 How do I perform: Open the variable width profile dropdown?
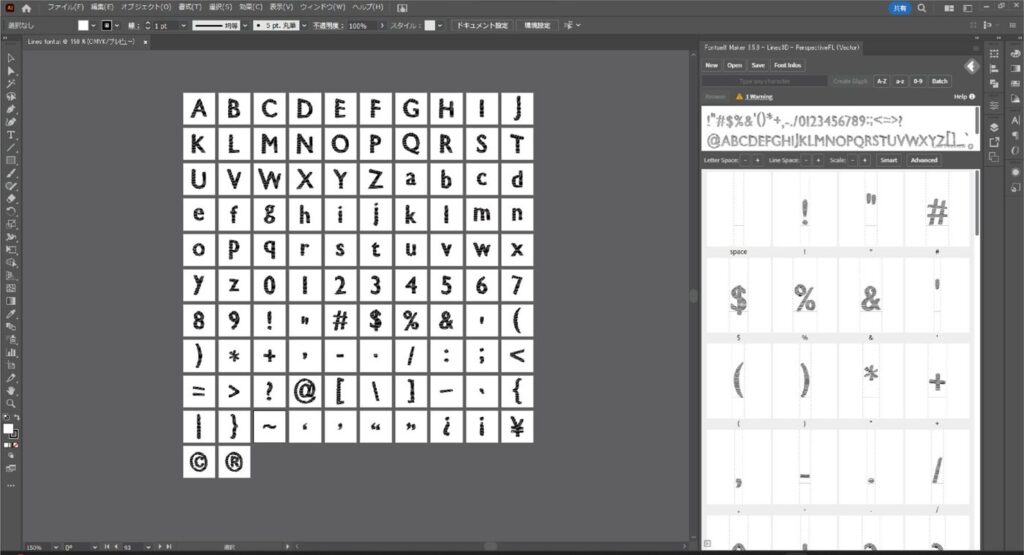[x=245, y=25]
